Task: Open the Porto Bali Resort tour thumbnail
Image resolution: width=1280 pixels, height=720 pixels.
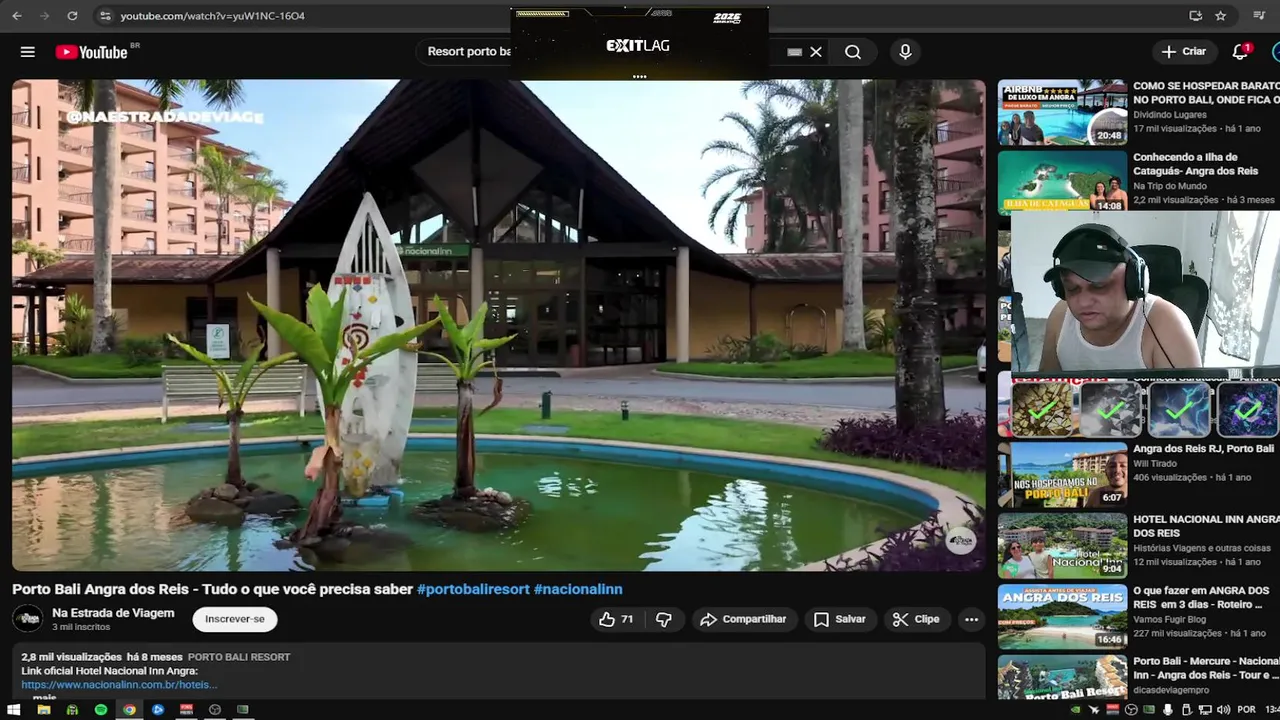Action: [x=1062, y=678]
